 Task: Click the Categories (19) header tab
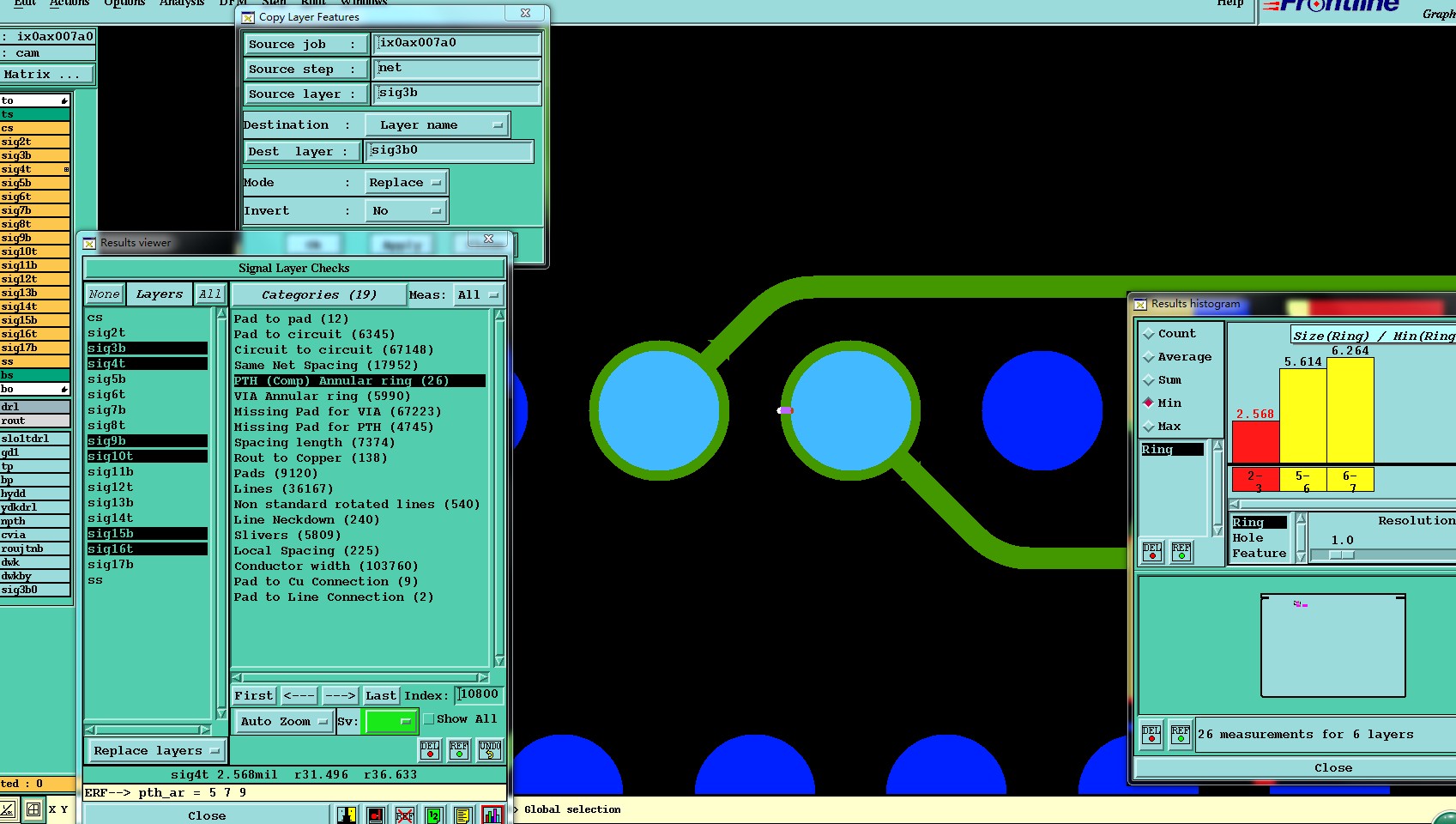(x=318, y=295)
